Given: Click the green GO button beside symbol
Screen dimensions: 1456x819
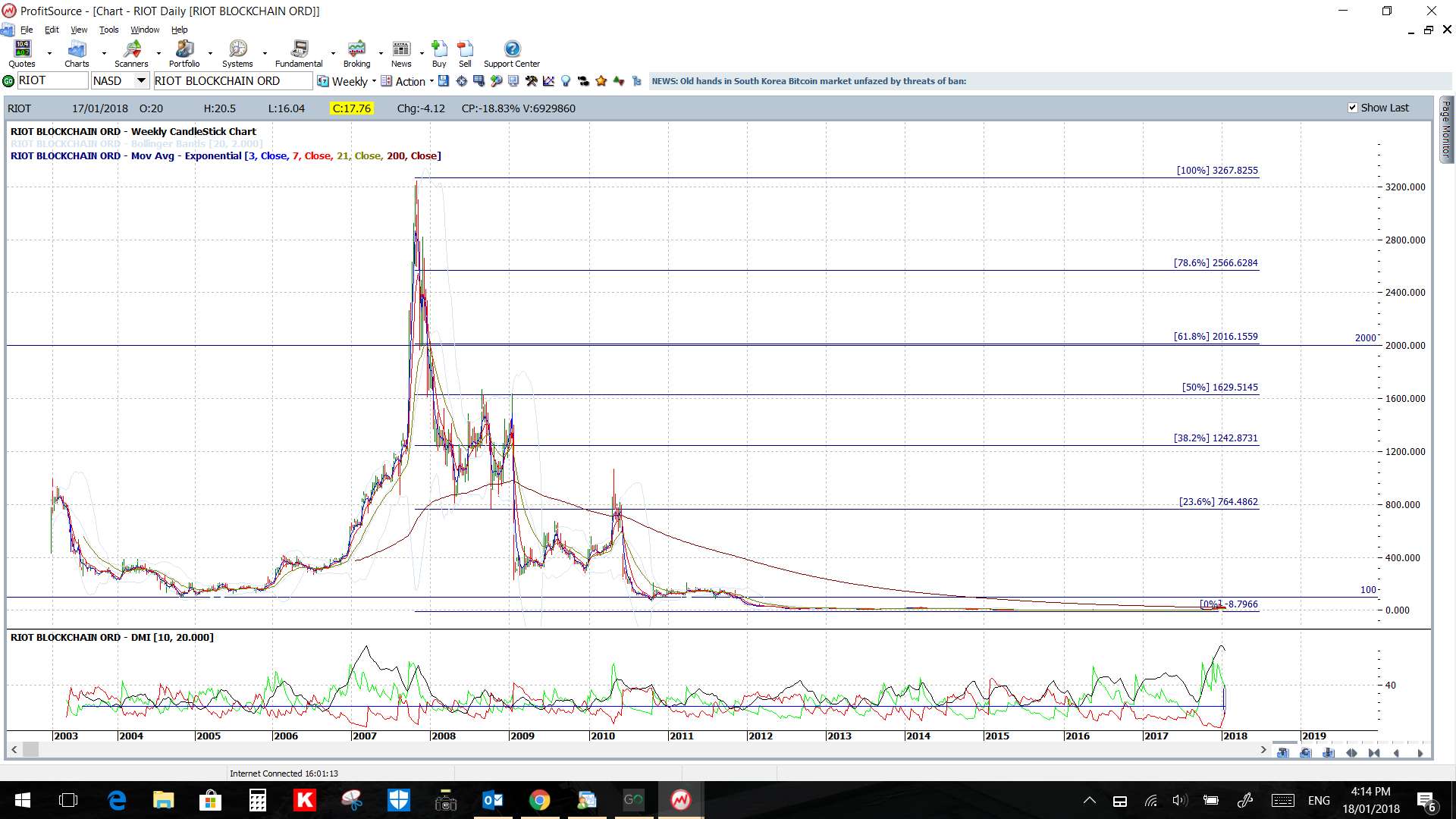Looking at the screenshot, I should tap(8, 81).
